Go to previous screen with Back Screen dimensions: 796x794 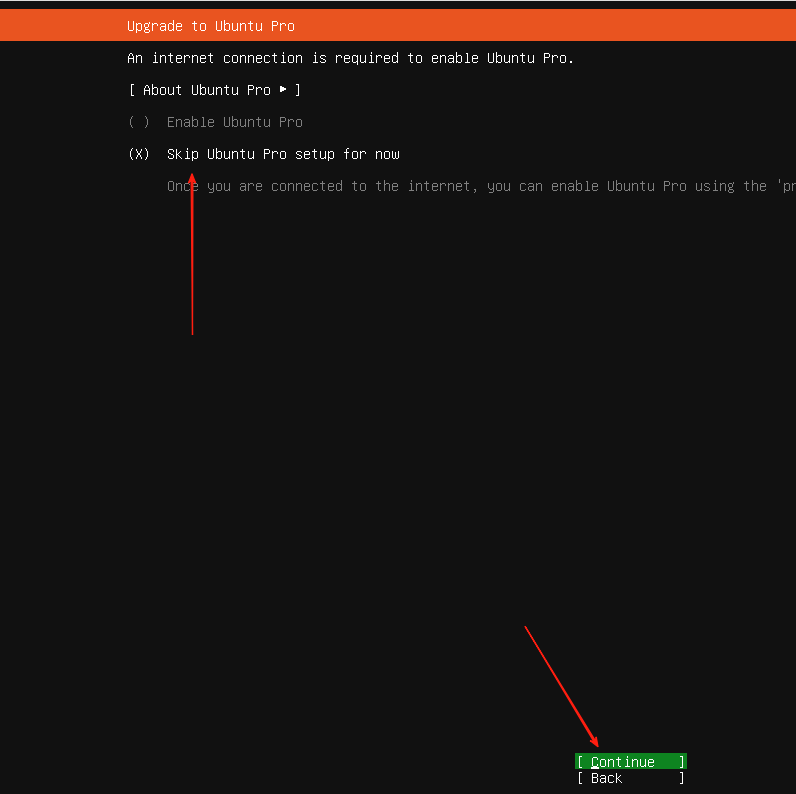coord(606,778)
